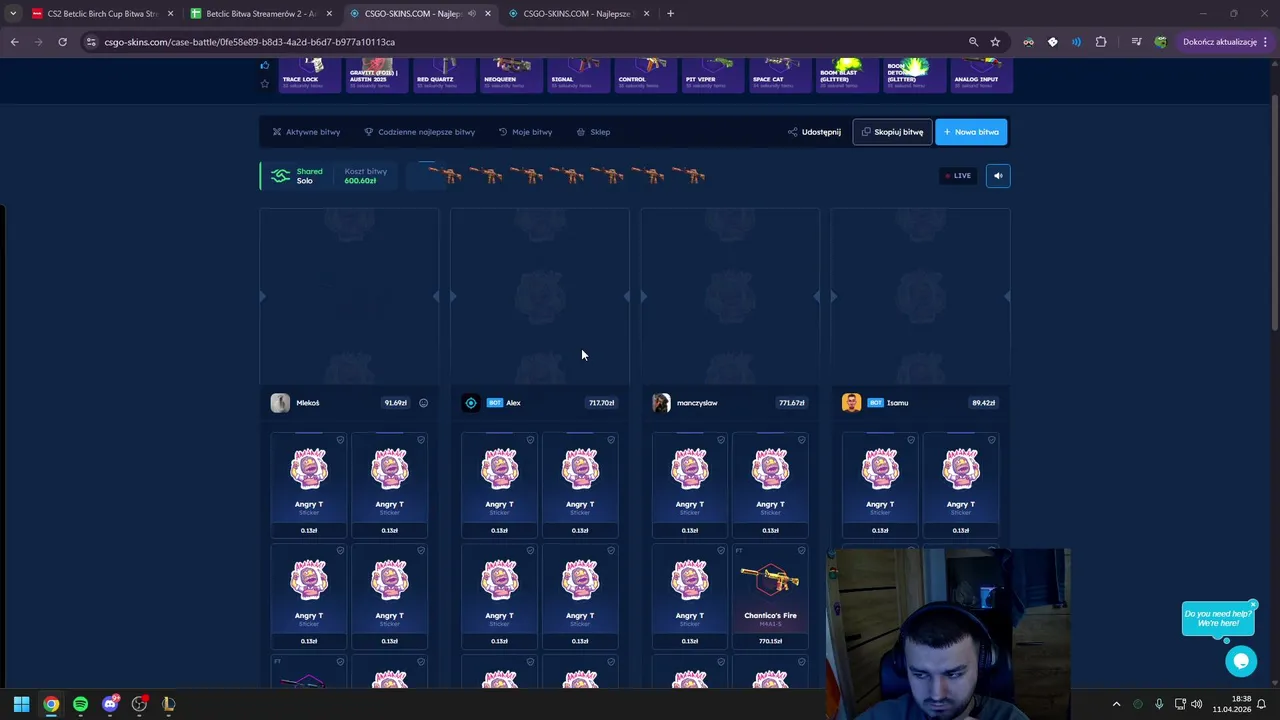Bookmark this page with the star icon
The height and width of the screenshot is (720, 1280).
[995, 42]
